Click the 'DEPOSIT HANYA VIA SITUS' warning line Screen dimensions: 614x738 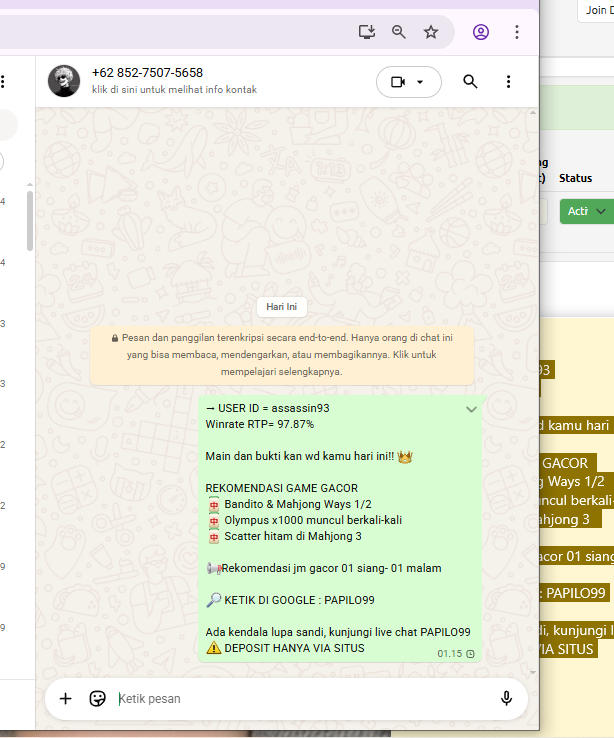(x=285, y=648)
